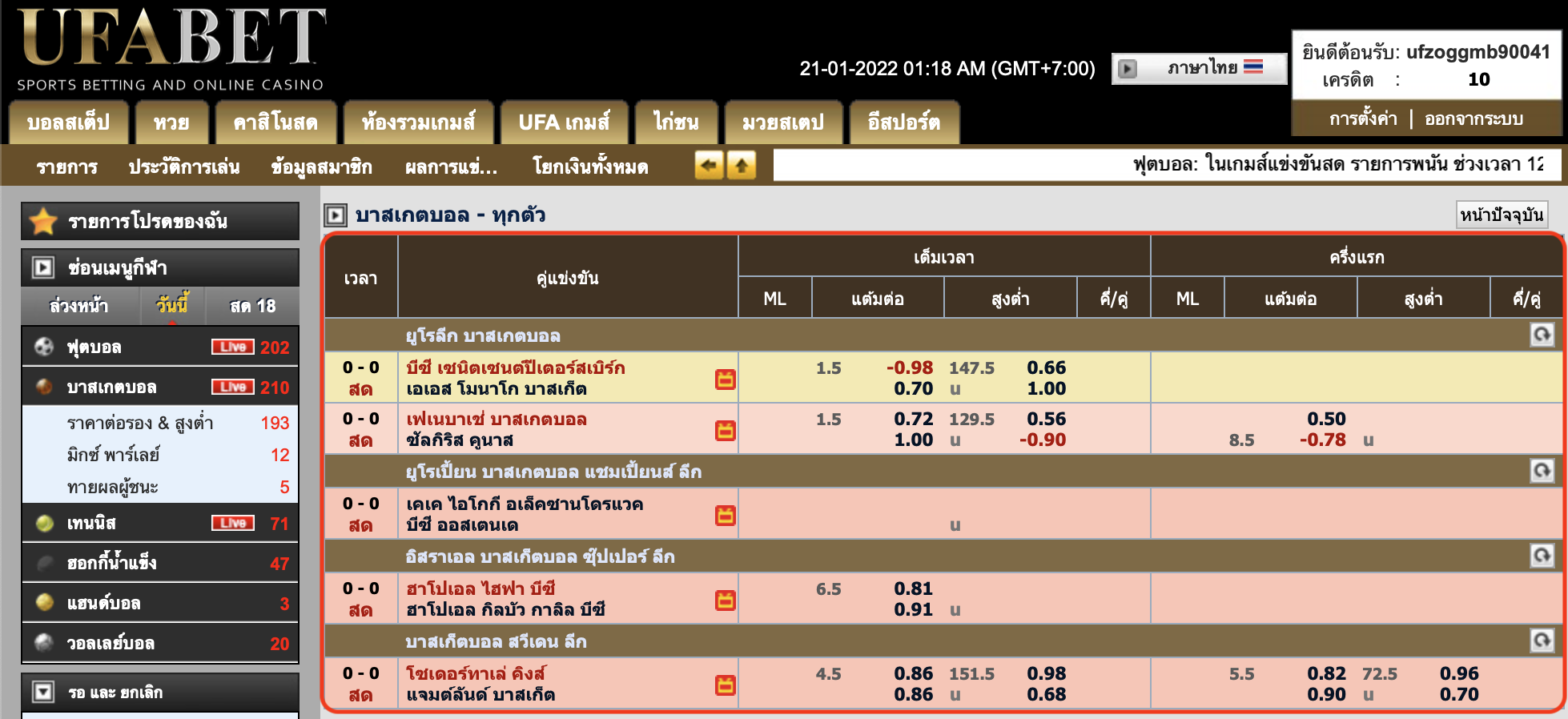Click the UFABET logo
Viewport: 1568px width, 719px height.
pos(171,48)
